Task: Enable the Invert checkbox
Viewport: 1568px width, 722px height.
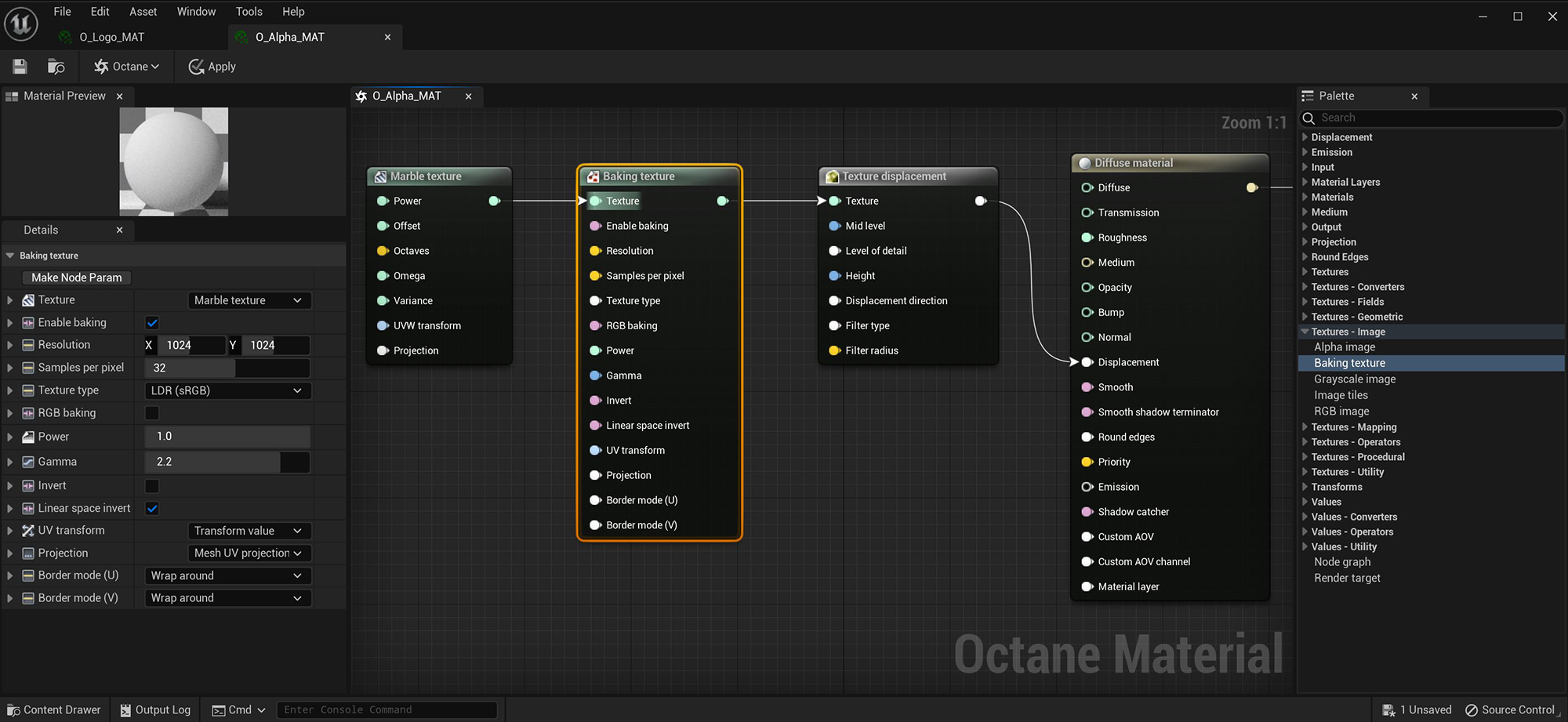Action: (152, 486)
